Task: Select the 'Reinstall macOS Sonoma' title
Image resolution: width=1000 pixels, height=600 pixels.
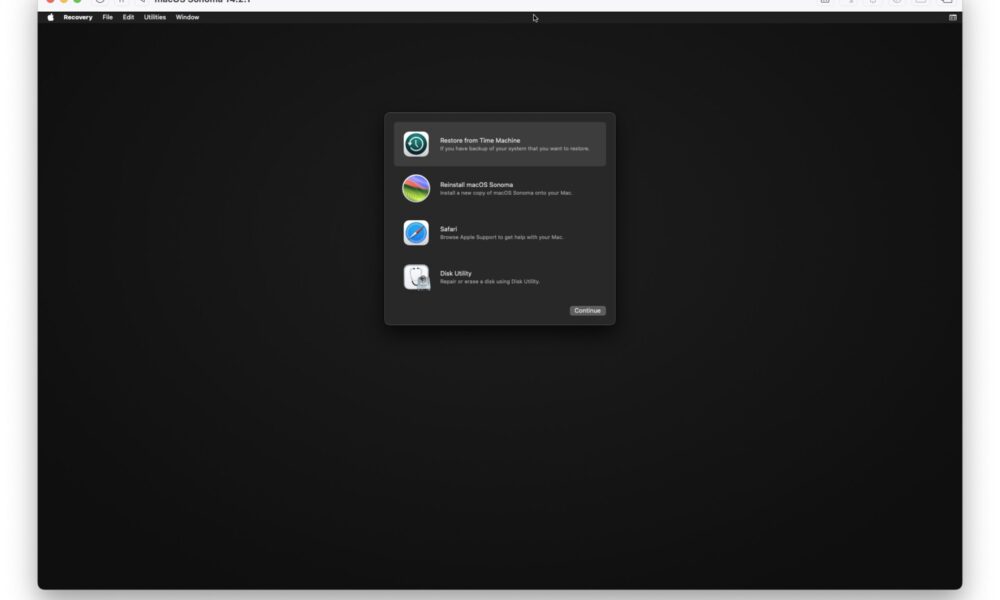Action: click(476, 184)
